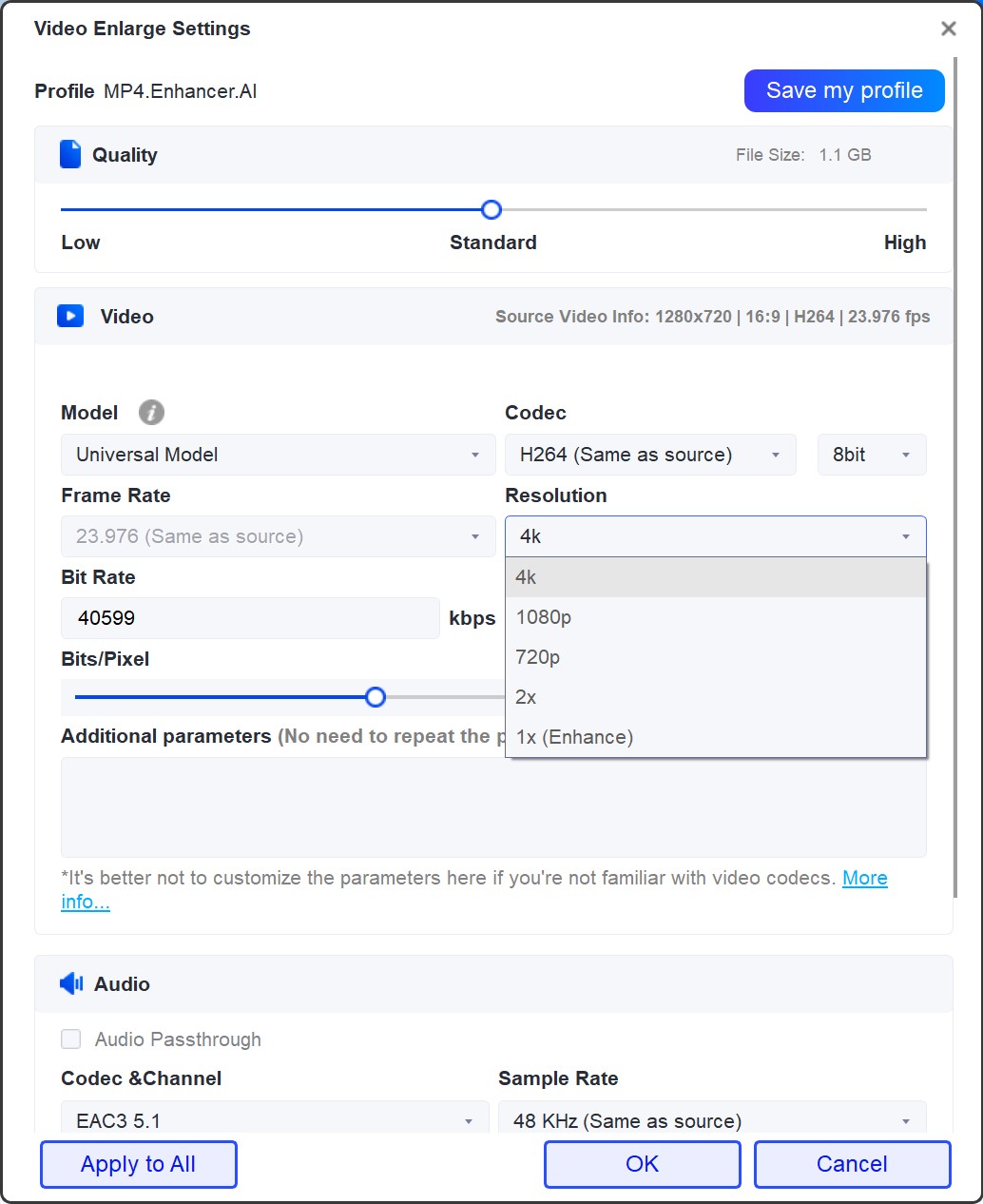The height and width of the screenshot is (1204, 983).
Task: Open the 8bit color depth dropdown
Action: click(871, 455)
